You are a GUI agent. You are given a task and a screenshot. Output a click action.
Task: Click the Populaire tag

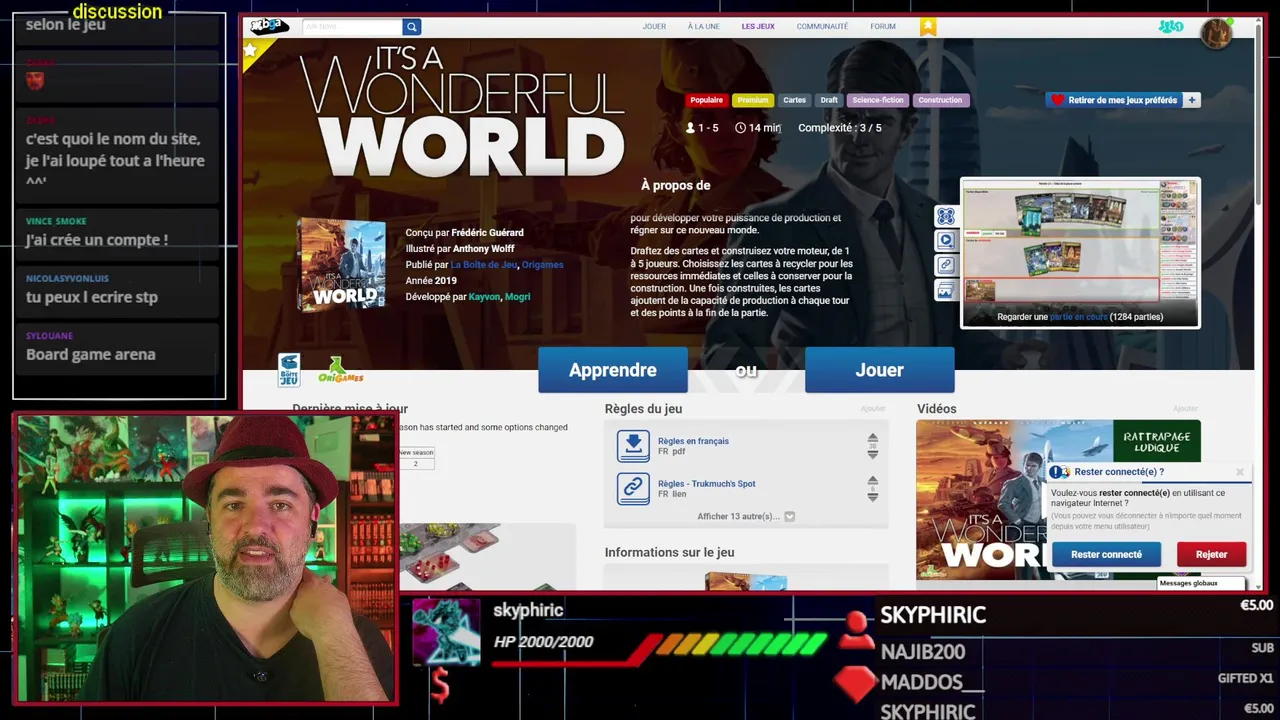pos(706,100)
